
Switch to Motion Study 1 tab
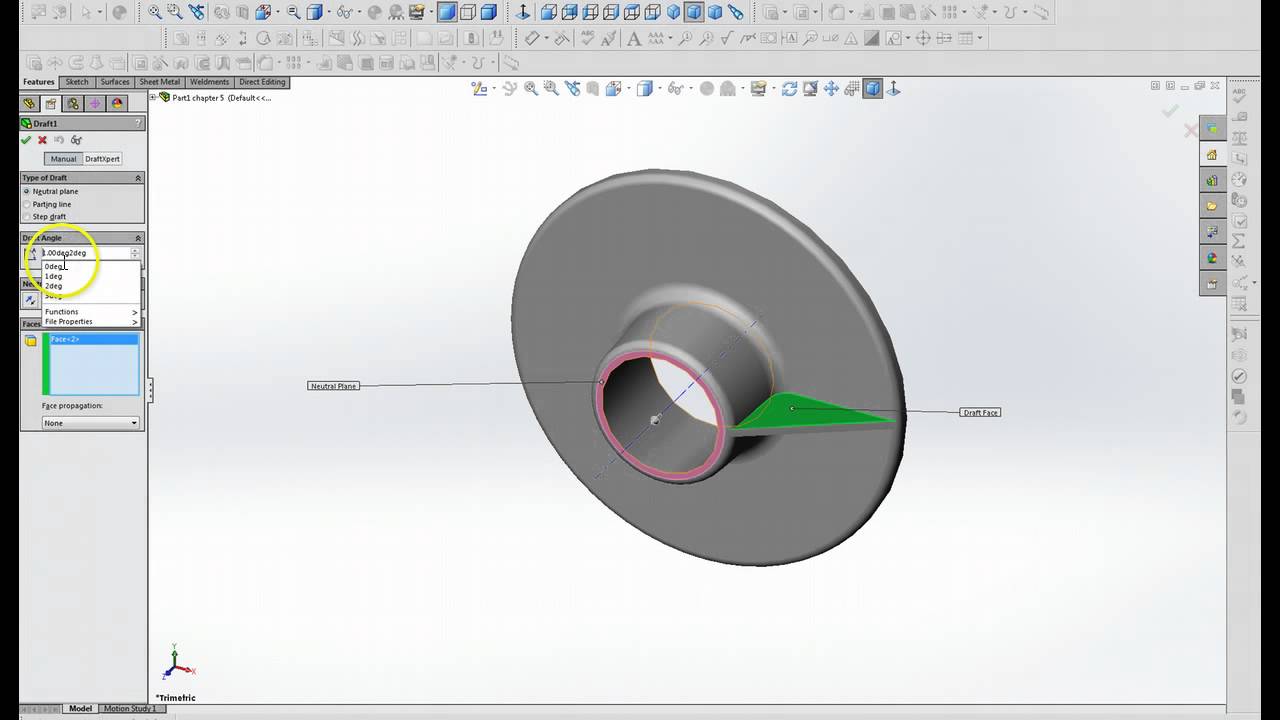[130, 709]
